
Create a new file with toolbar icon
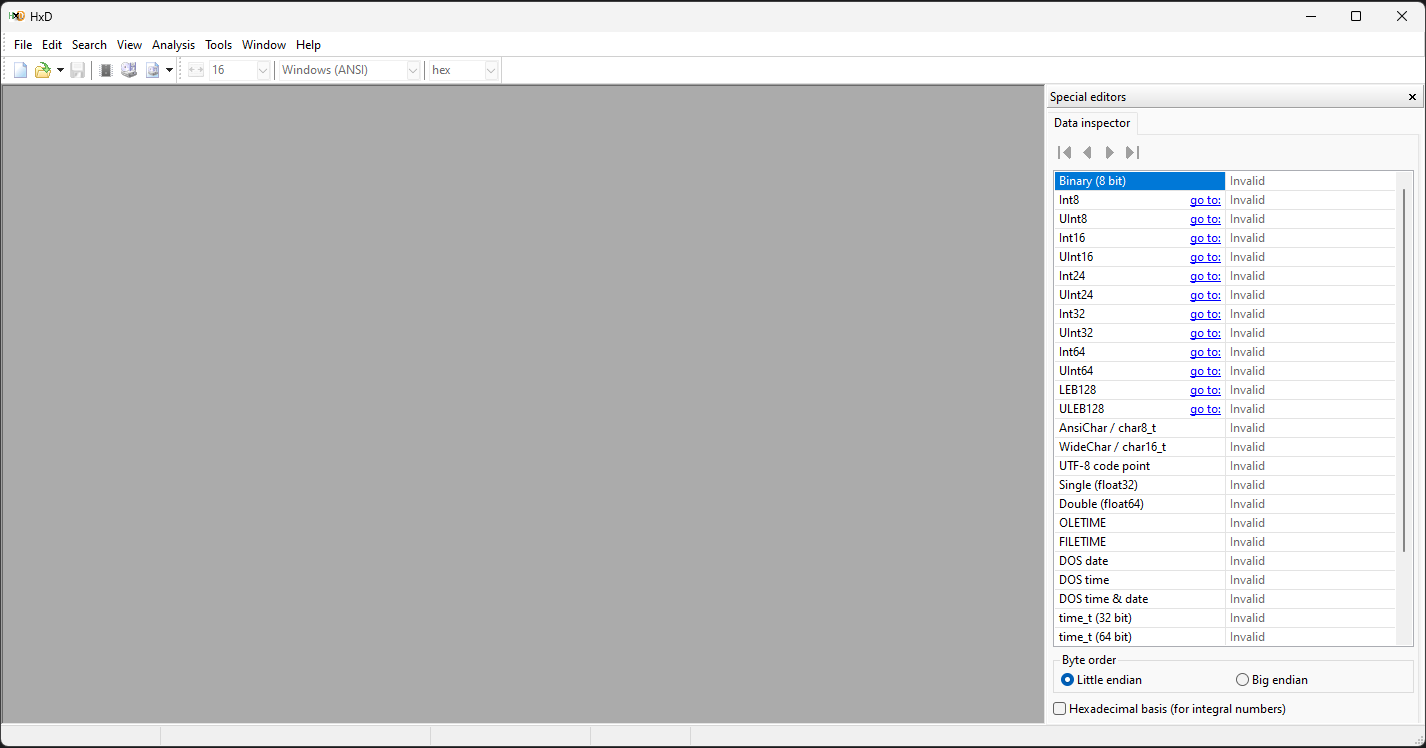tap(20, 70)
